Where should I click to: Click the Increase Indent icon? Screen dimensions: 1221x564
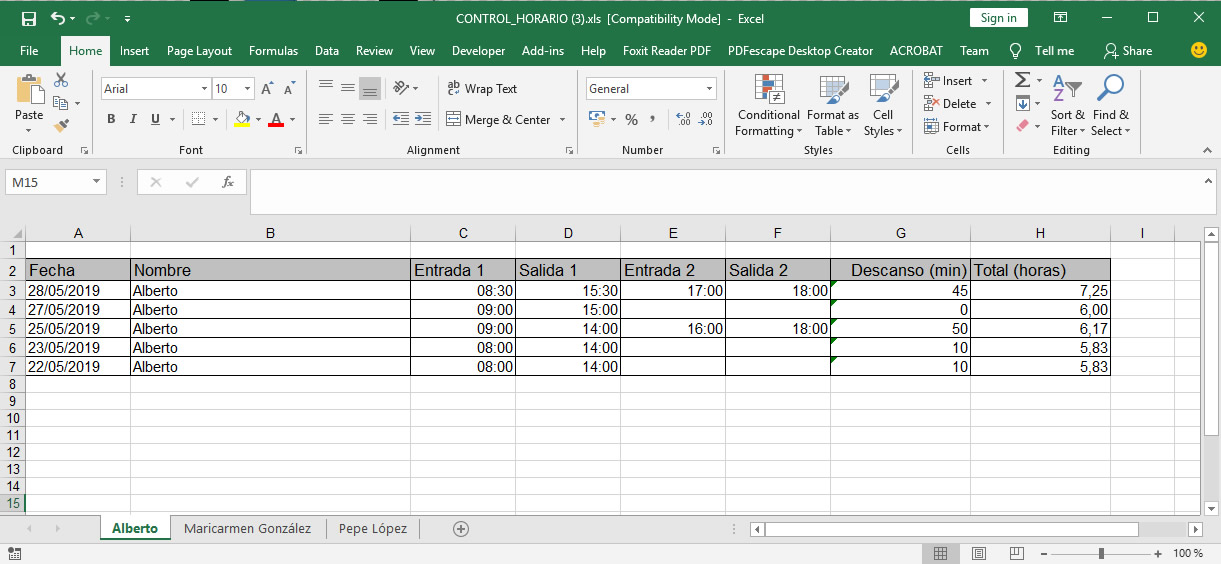pos(424,119)
